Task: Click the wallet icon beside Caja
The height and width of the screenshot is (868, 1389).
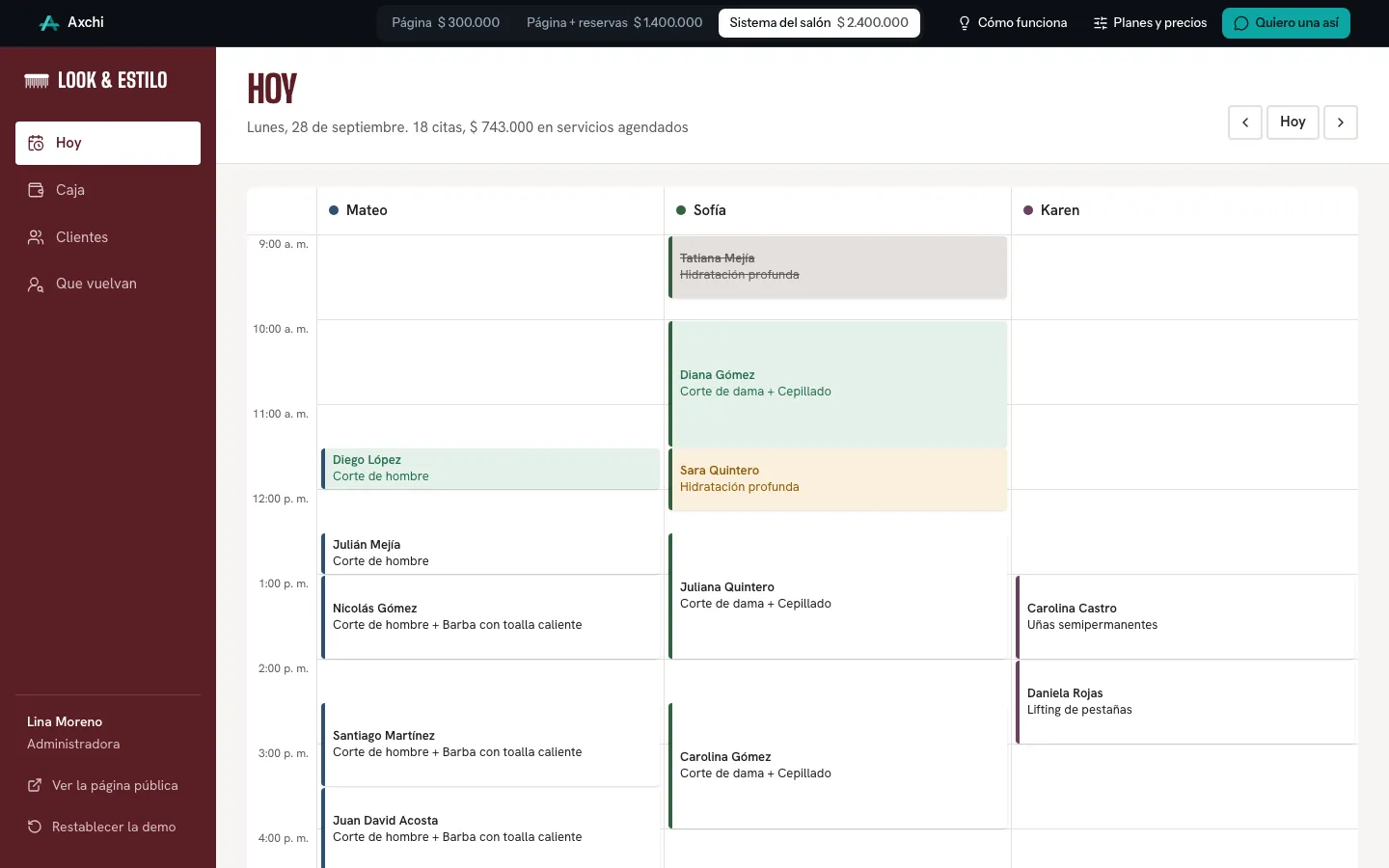Action: (36, 190)
